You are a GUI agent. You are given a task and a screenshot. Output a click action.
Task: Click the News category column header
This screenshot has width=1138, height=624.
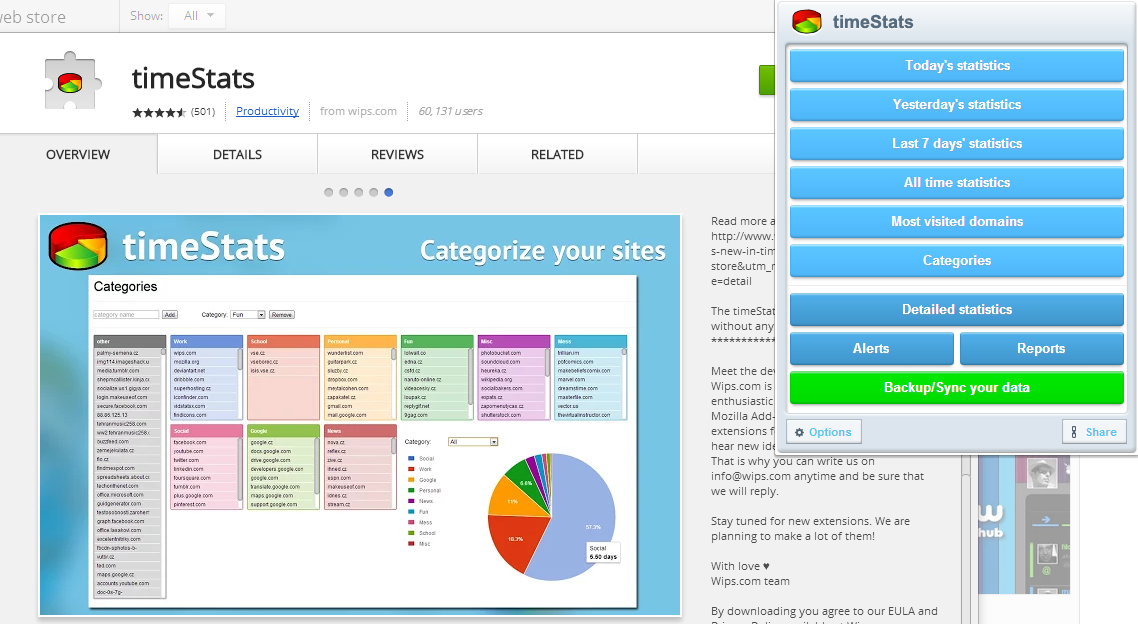click(x=360, y=431)
